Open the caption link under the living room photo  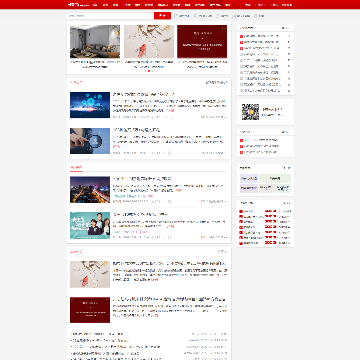pyautogui.click(x=95, y=64)
